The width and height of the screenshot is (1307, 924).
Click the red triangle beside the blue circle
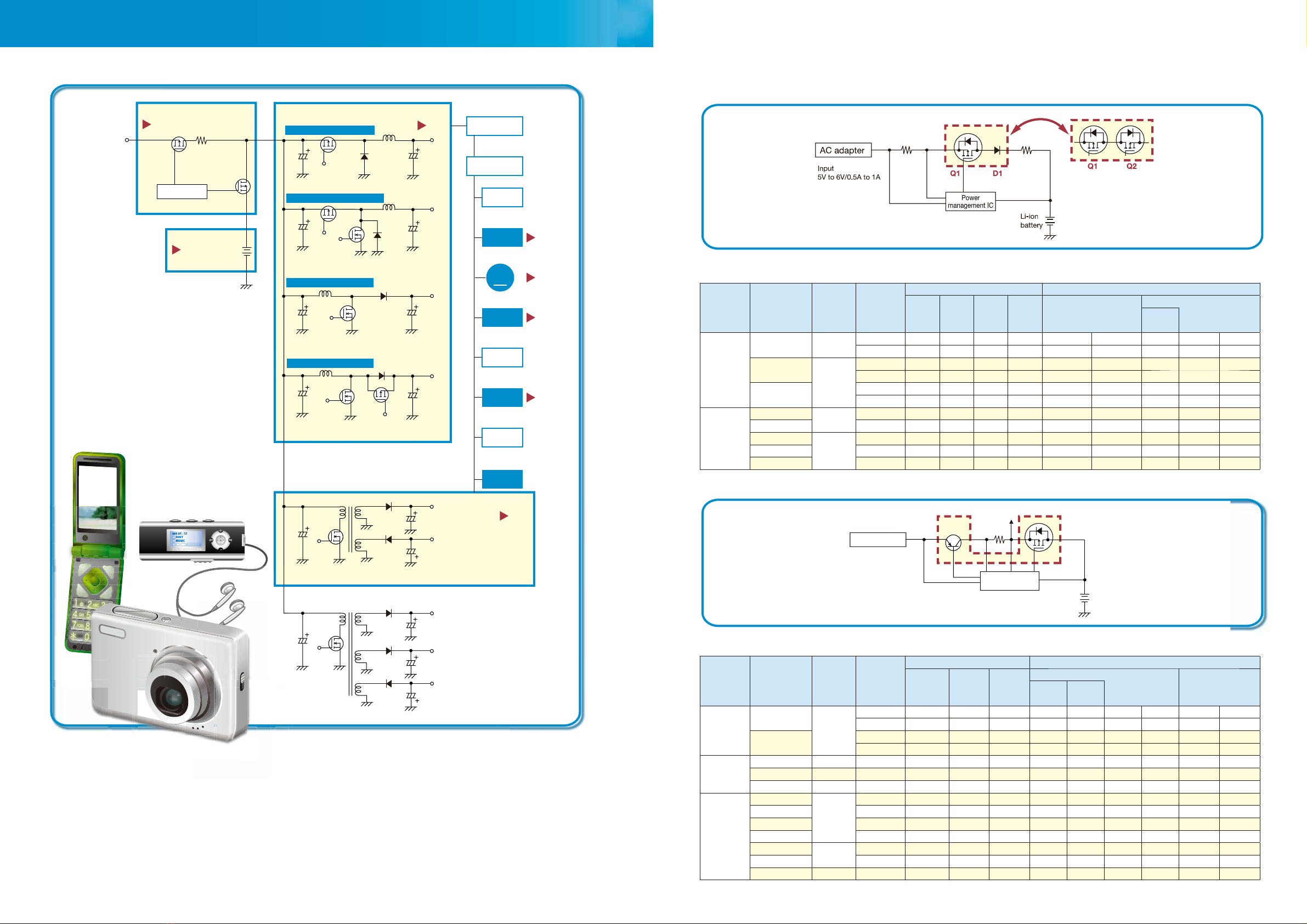click(x=530, y=278)
